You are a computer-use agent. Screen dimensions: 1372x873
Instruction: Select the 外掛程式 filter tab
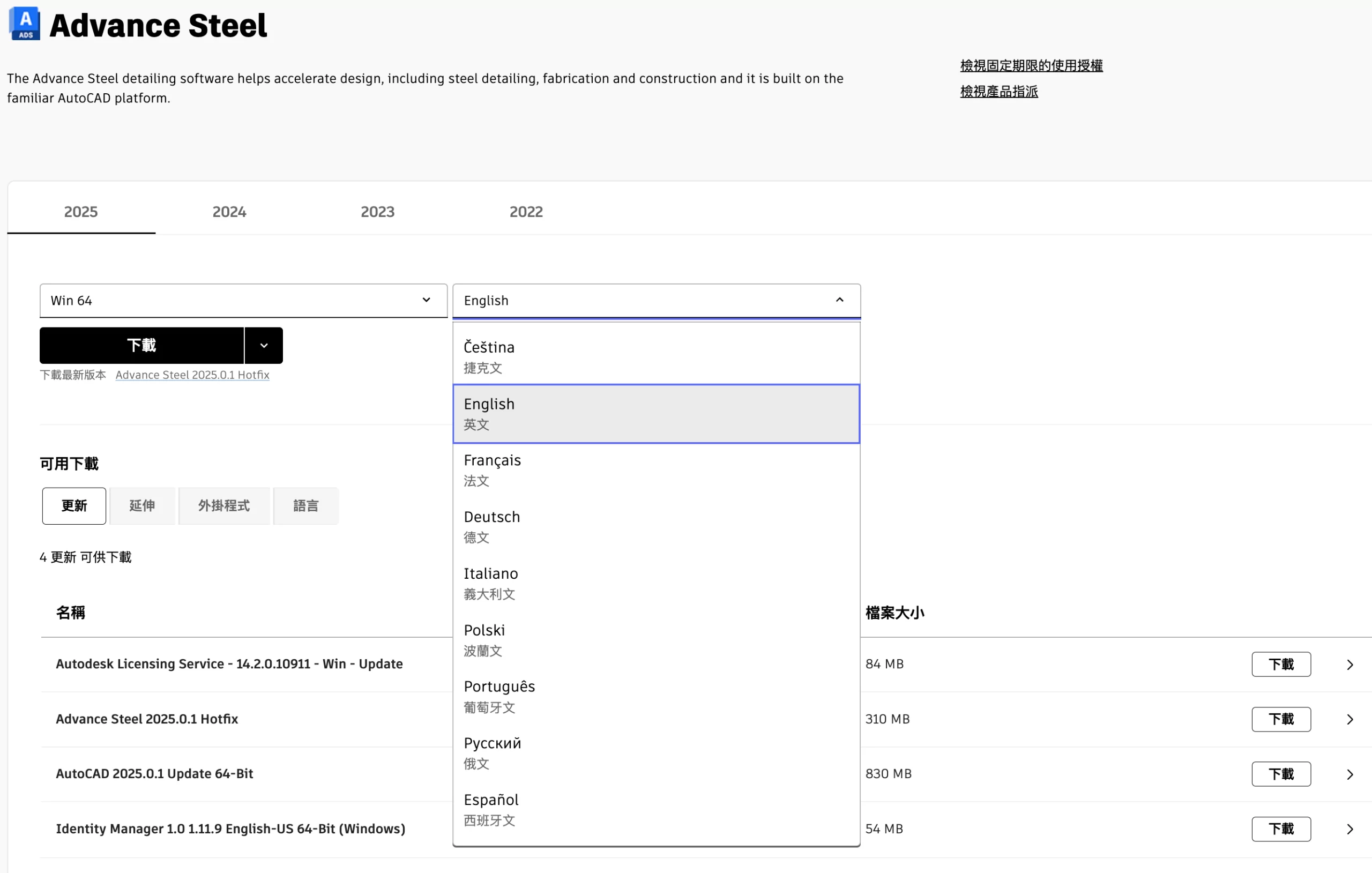(224, 505)
